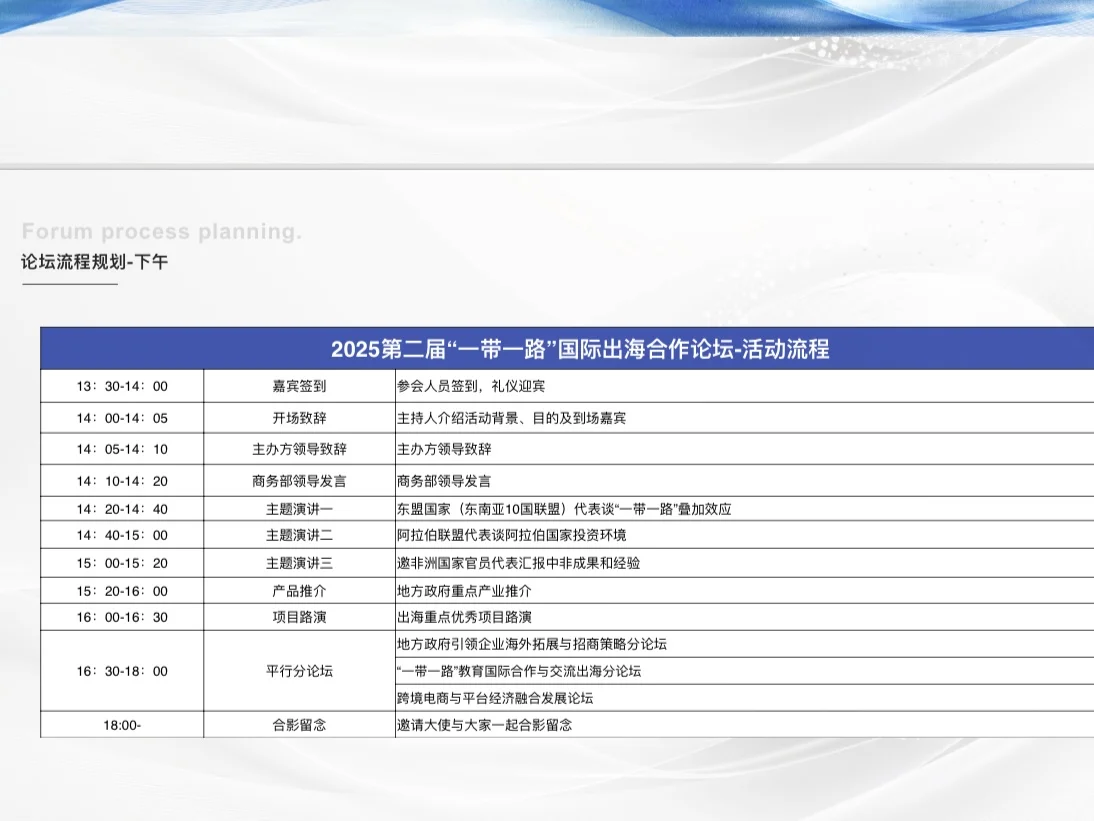Click the time cell '14：05-14：10'

[x=122, y=449]
